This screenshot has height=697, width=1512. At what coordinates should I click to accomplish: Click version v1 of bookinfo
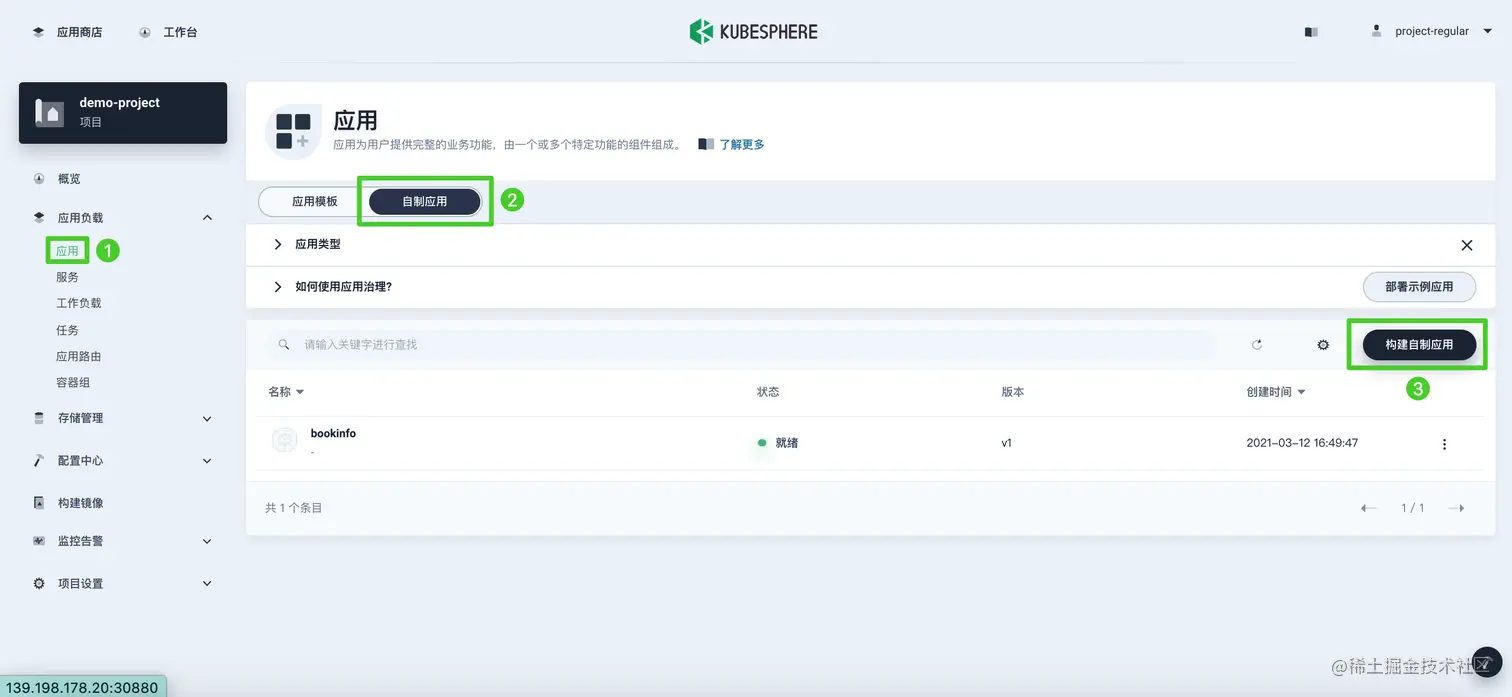1006,442
